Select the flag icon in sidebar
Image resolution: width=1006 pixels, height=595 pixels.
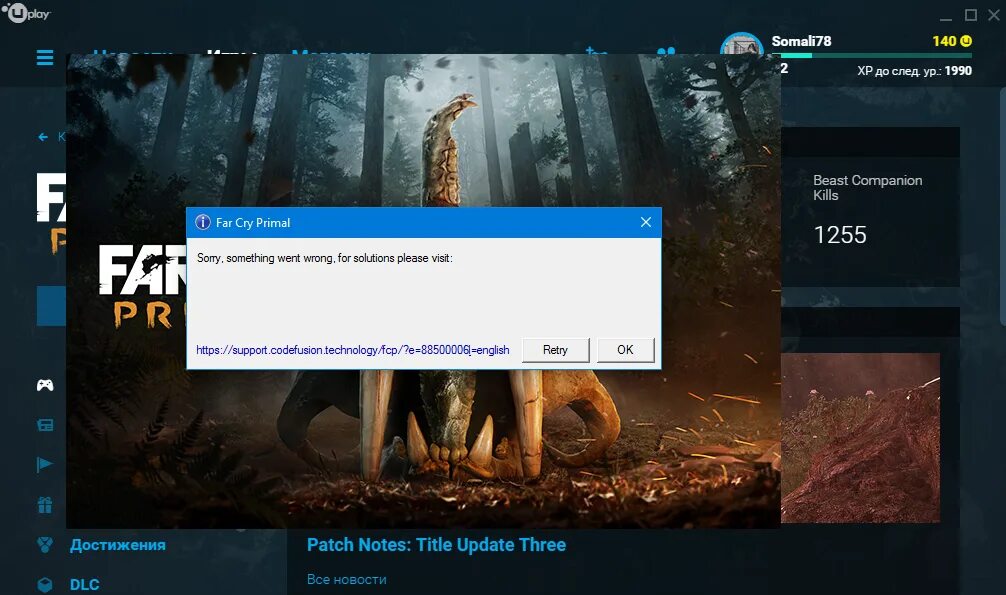(x=45, y=464)
